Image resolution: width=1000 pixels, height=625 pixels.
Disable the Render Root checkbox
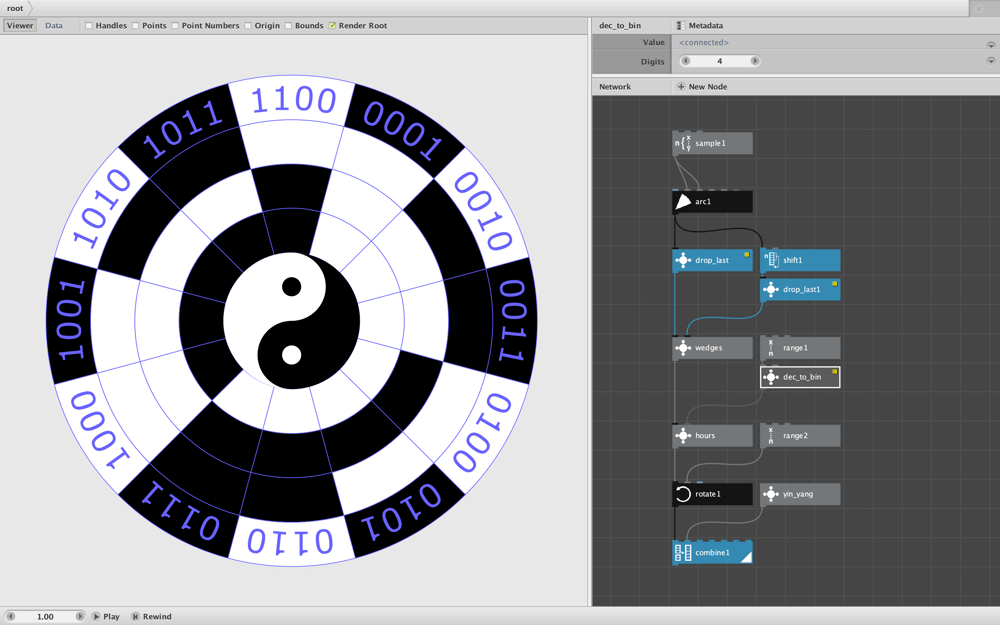[332, 26]
